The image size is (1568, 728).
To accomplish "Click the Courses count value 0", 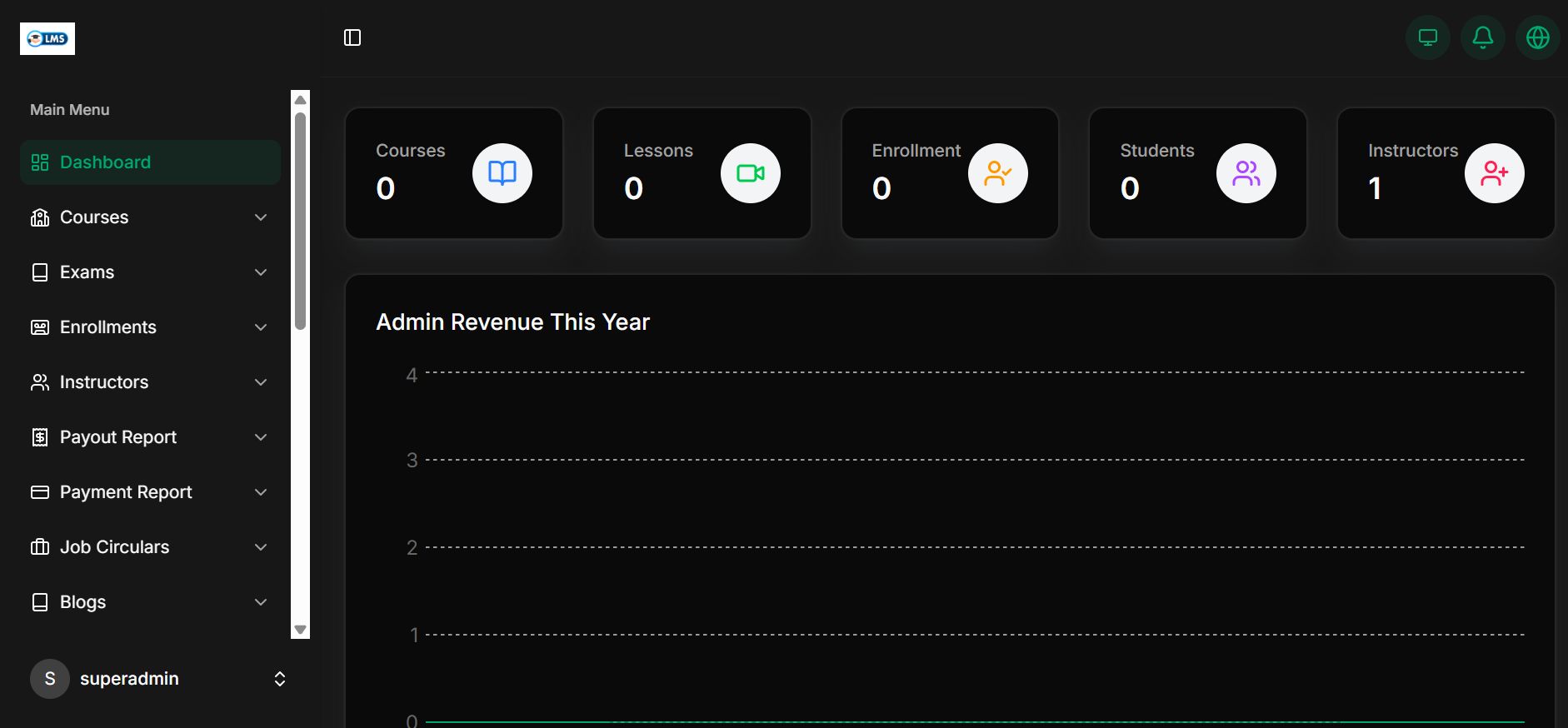I will tap(386, 188).
